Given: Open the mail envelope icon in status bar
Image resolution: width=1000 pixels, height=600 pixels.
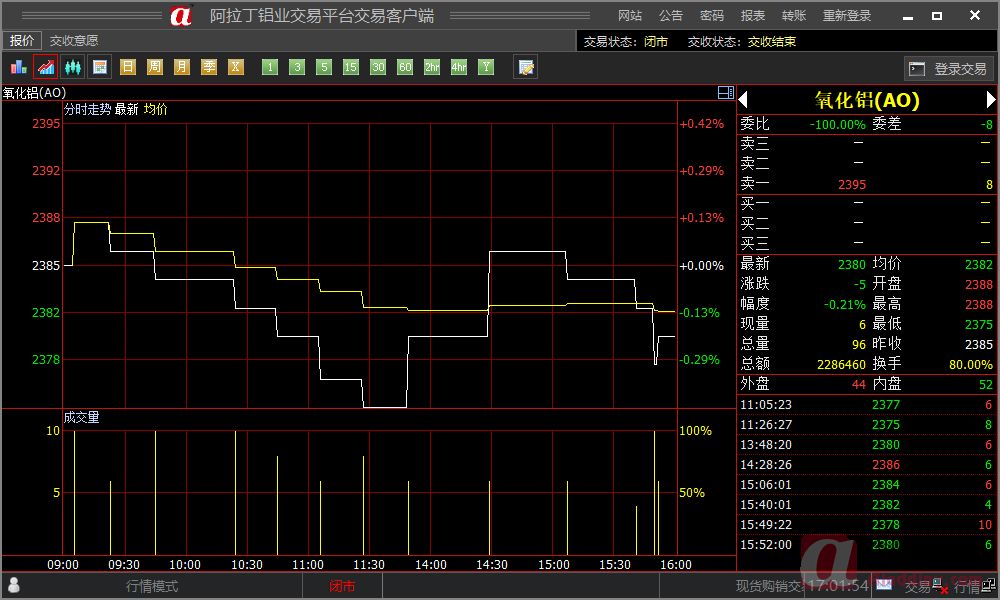Looking at the screenshot, I should [x=884, y=584].
